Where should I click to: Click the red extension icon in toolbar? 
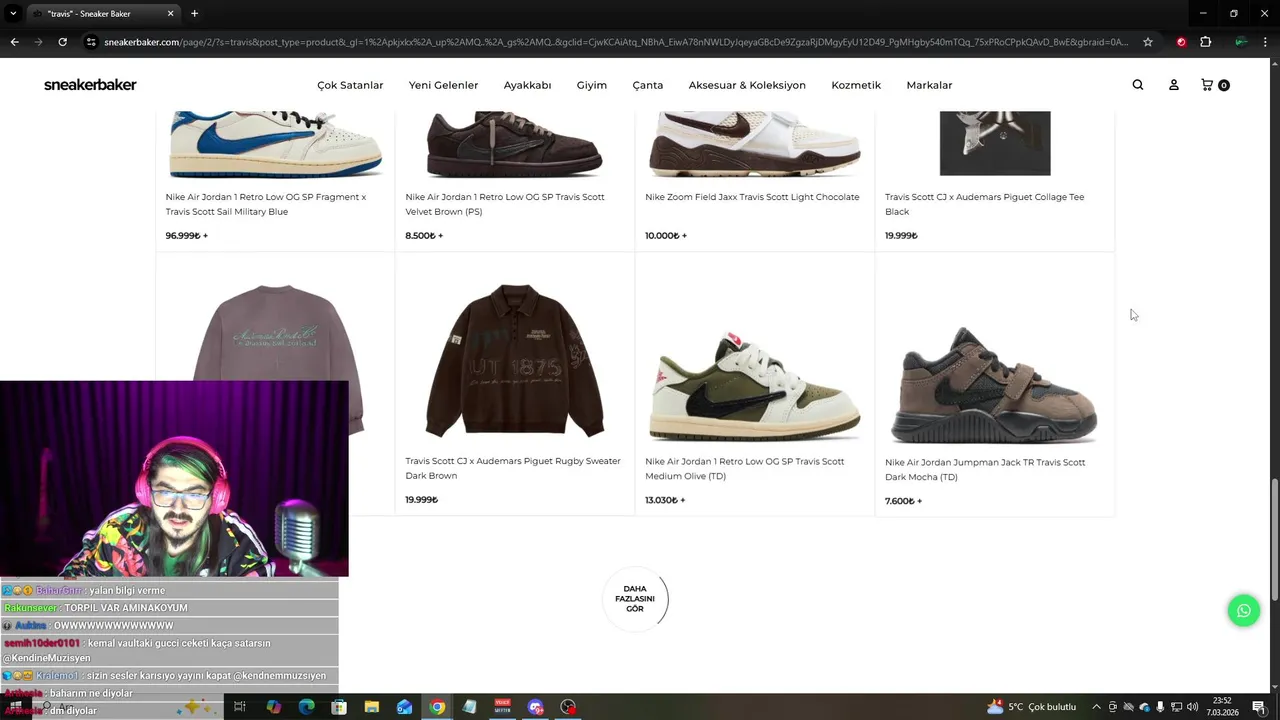[x=1181, y=42]
